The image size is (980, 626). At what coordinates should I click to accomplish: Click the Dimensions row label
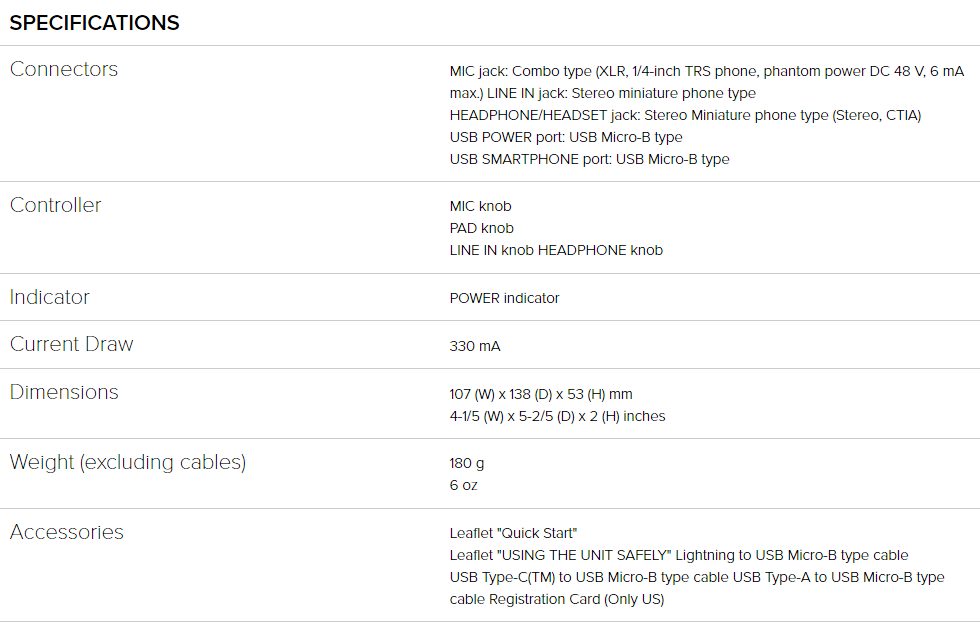[64, 392]
